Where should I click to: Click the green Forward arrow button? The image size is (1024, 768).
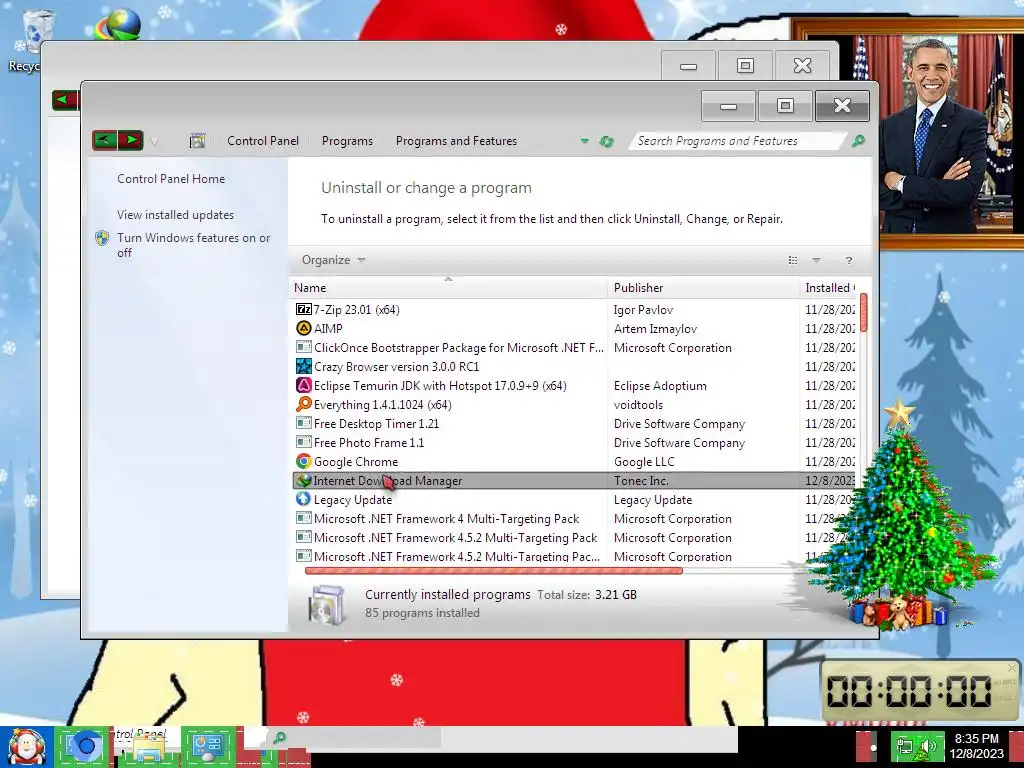[131, 140]
